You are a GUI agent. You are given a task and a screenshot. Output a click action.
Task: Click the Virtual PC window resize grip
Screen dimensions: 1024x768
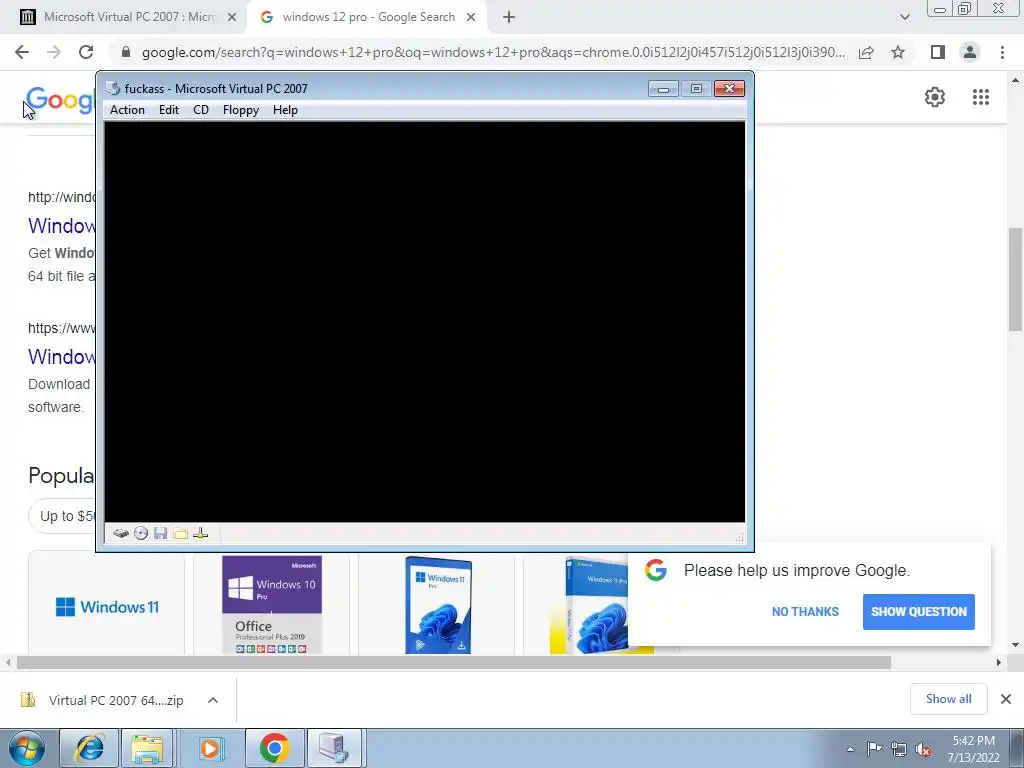[739, 537]
